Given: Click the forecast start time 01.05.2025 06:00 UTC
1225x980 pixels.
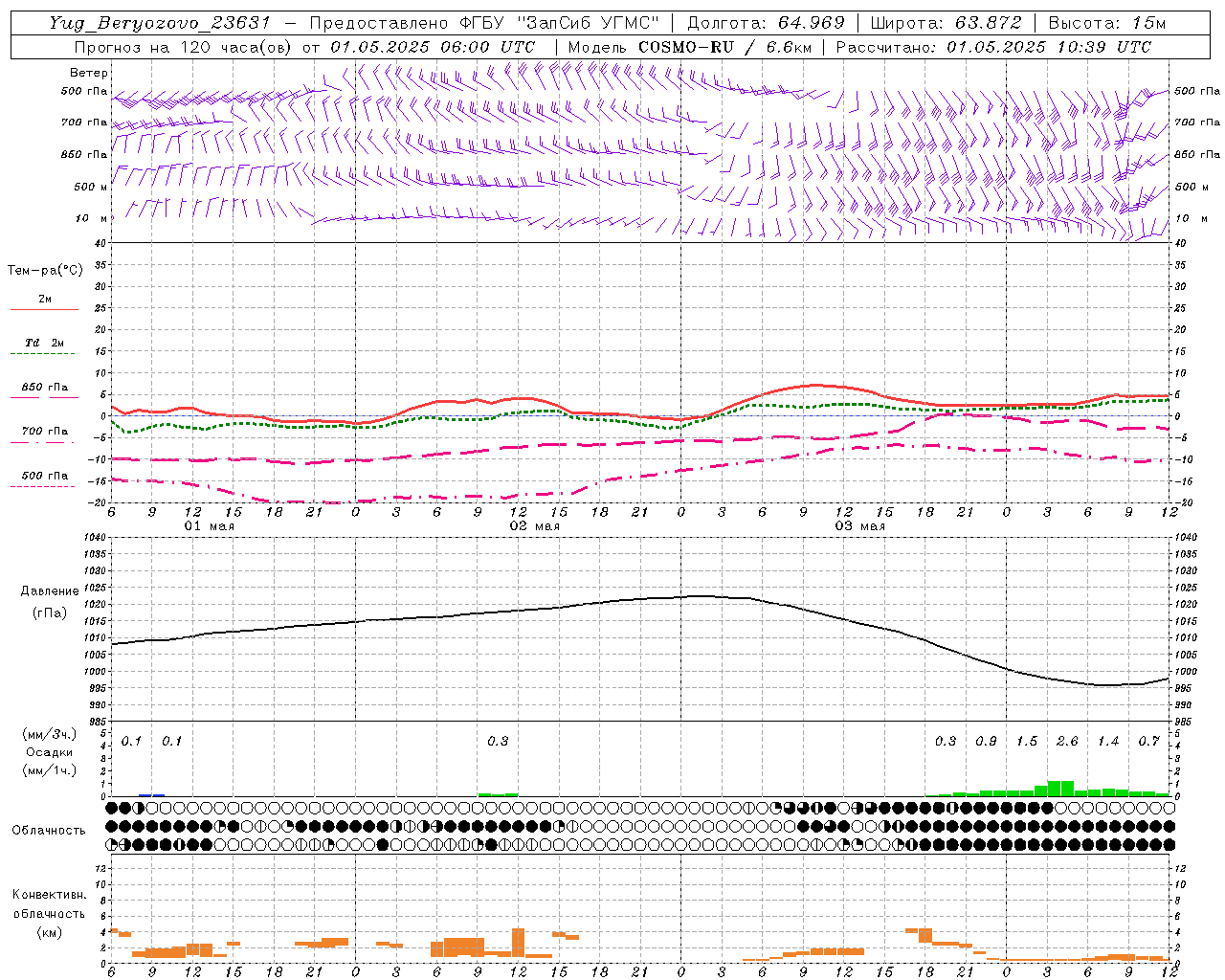Looking at the screenshot, I should coord(433,47).
